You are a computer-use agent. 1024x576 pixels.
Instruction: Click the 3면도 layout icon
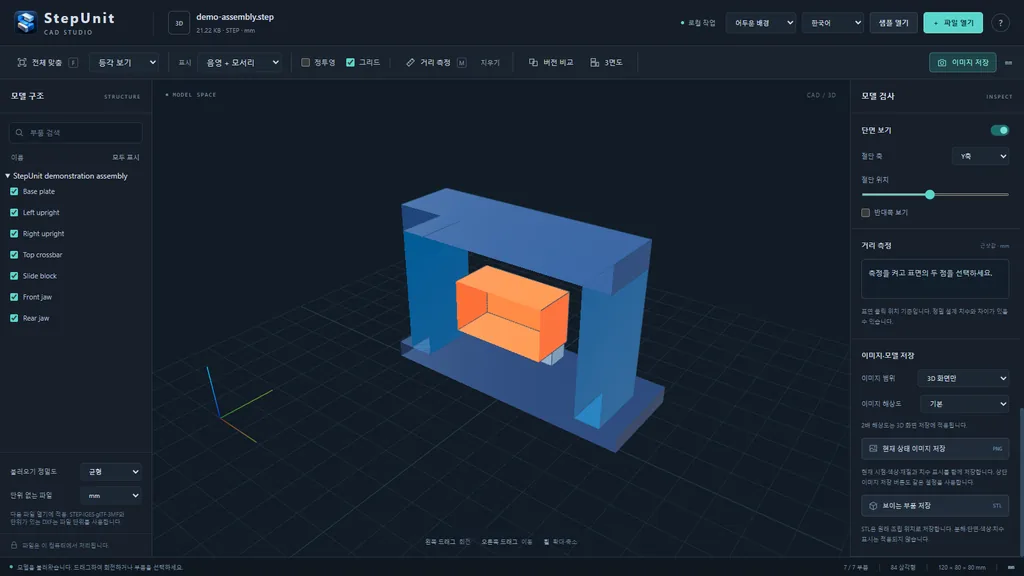tap(594, 63)
